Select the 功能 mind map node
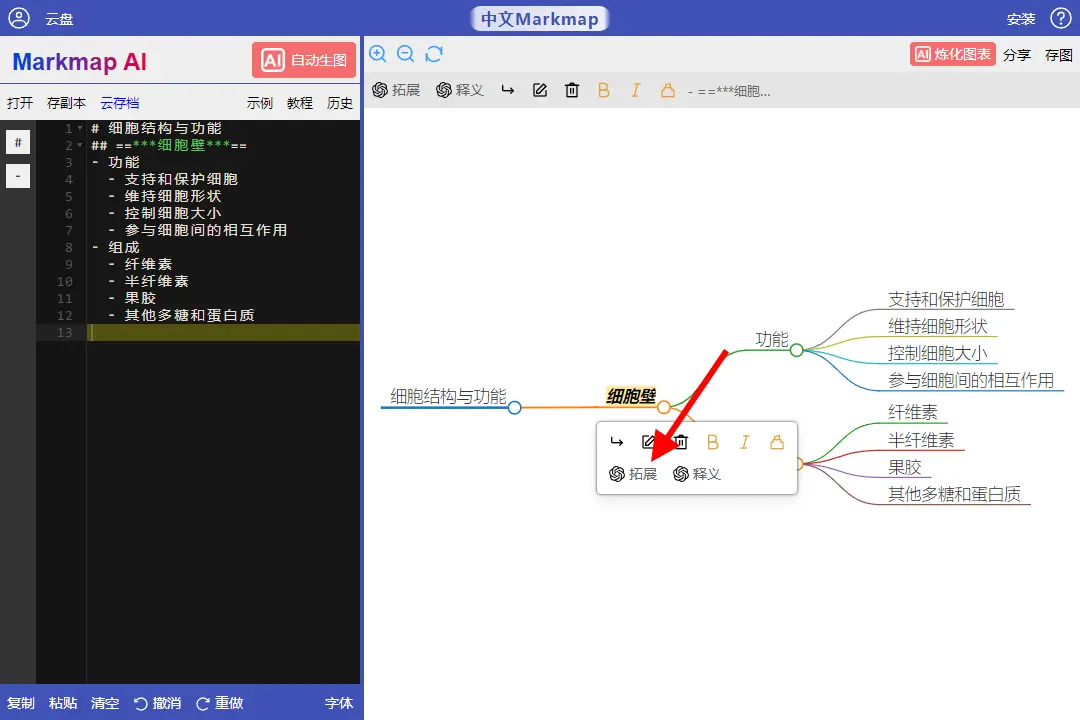This screenshot has width=1080, height=720. point(771,339)
